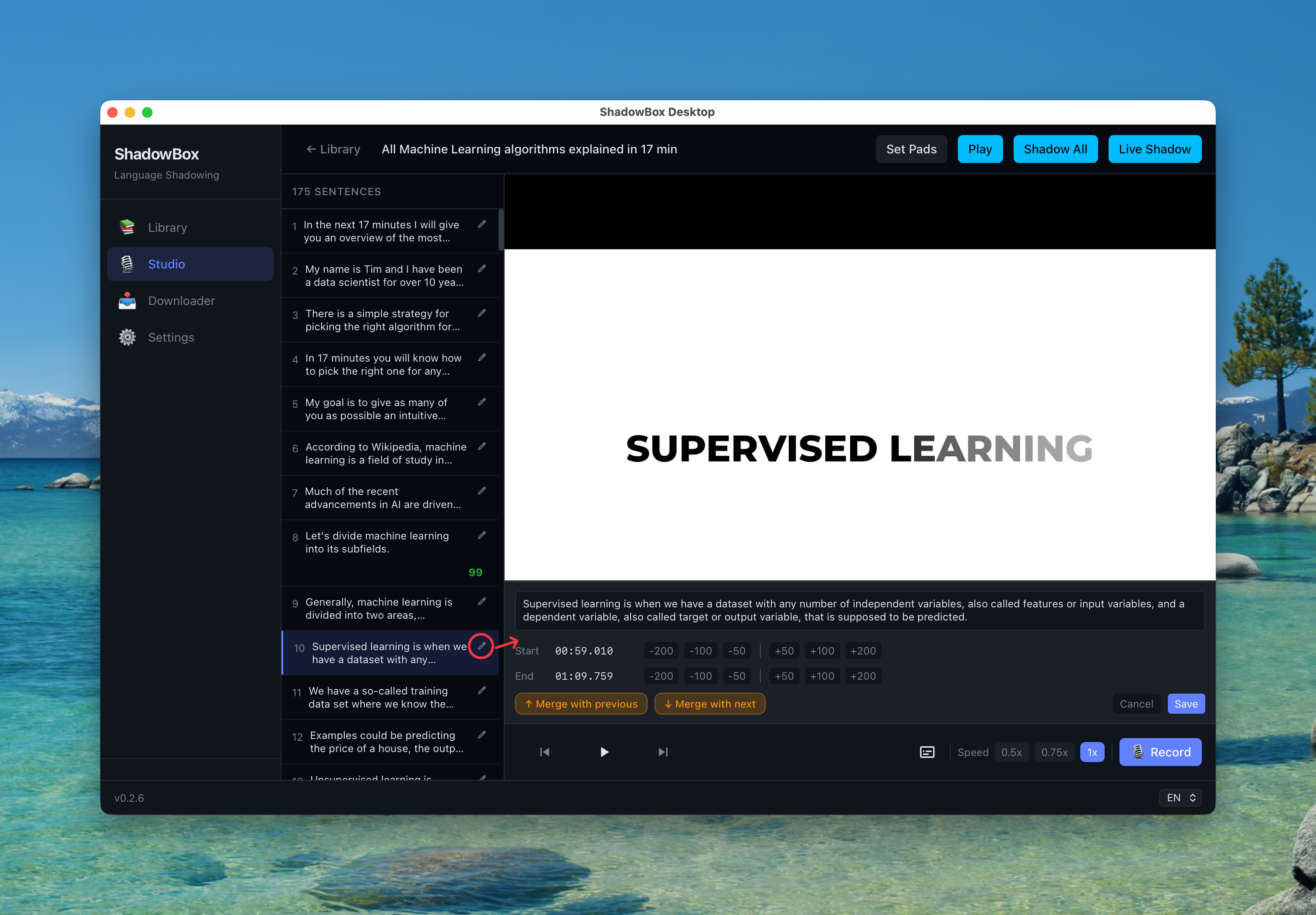Play the current sentence
This screenshot has width=1316, height=915.
pyautogui.click(x=604, y=752)
